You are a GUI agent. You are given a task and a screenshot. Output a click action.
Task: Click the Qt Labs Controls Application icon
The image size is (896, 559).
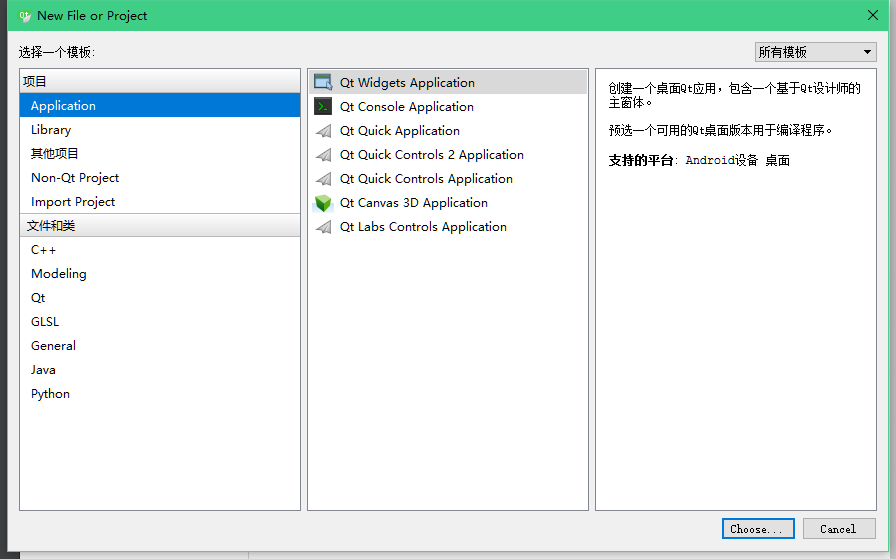pyautogui.click(x=323, y=227)
